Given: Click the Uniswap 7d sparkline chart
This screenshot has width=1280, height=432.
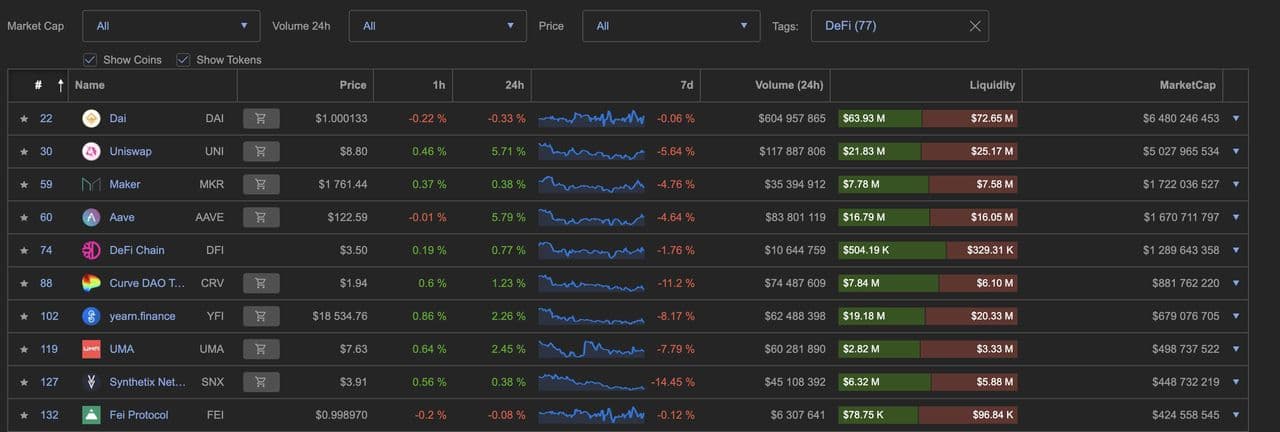Looking at the screenshot, I should pyautogui.click(x=591, y=152).
